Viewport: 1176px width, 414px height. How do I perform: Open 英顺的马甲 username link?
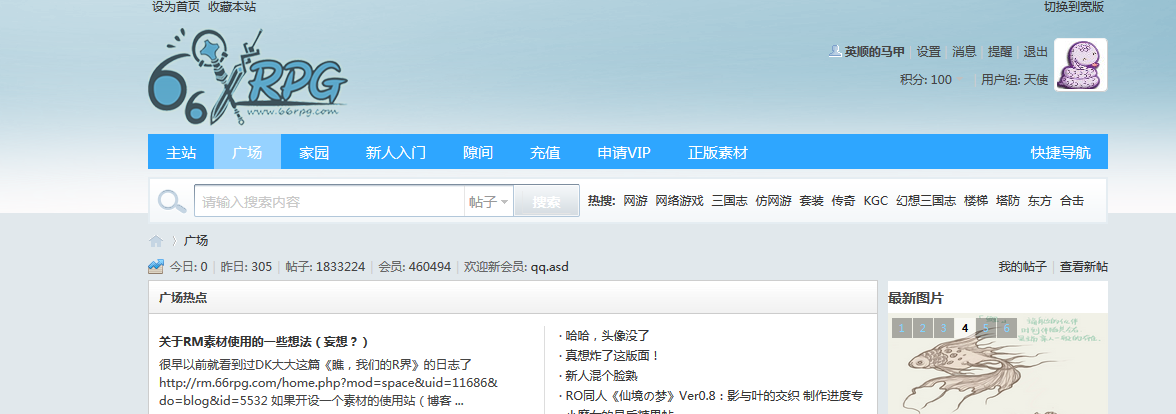pos(874,52)
